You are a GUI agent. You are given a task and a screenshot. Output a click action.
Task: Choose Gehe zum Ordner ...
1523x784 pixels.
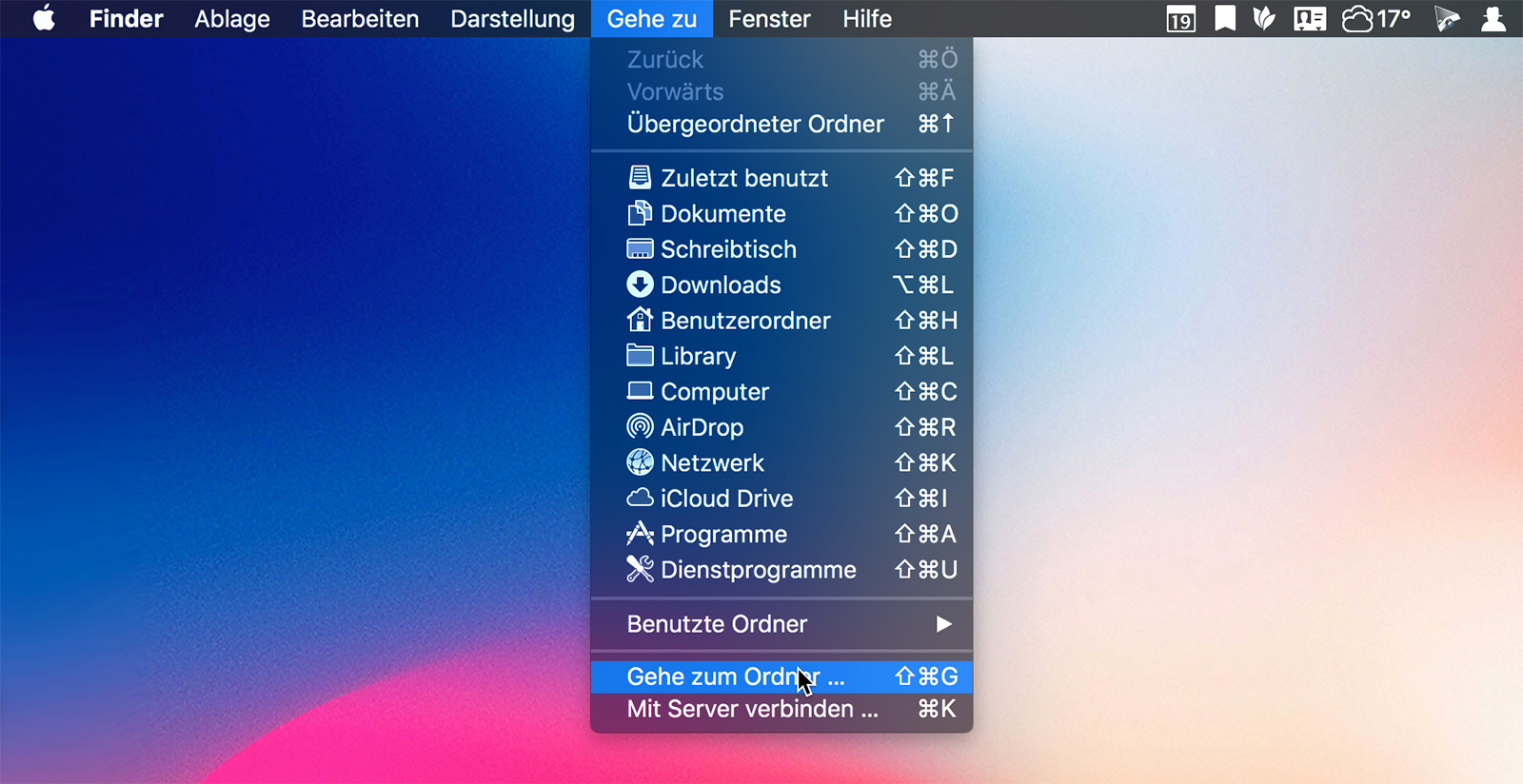[781, 676]
